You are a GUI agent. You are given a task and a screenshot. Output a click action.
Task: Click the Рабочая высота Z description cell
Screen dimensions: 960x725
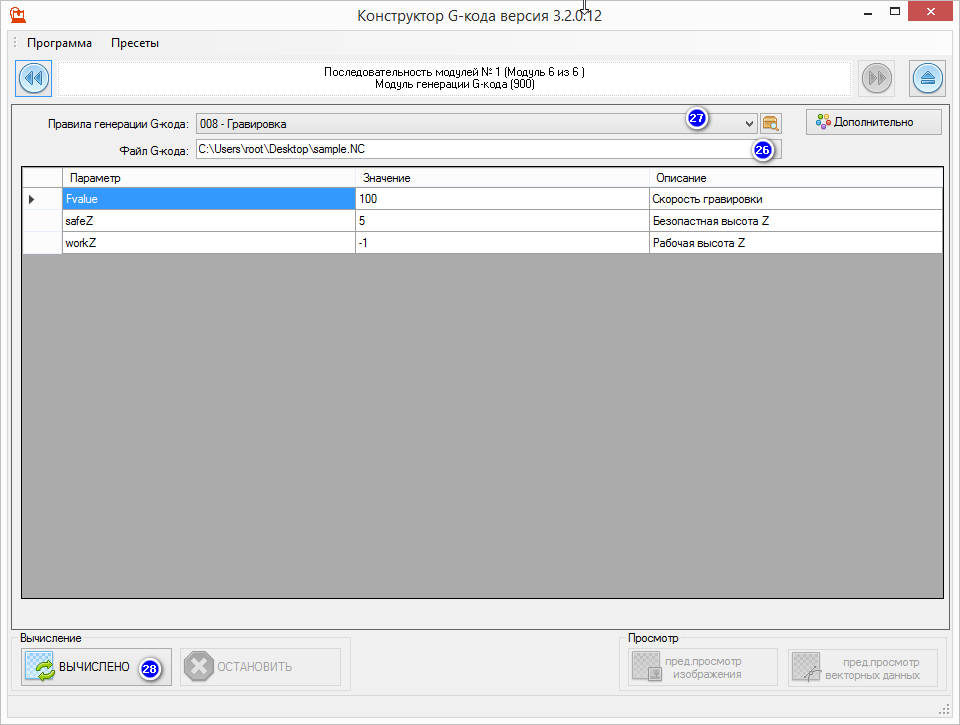coord(796,243)
